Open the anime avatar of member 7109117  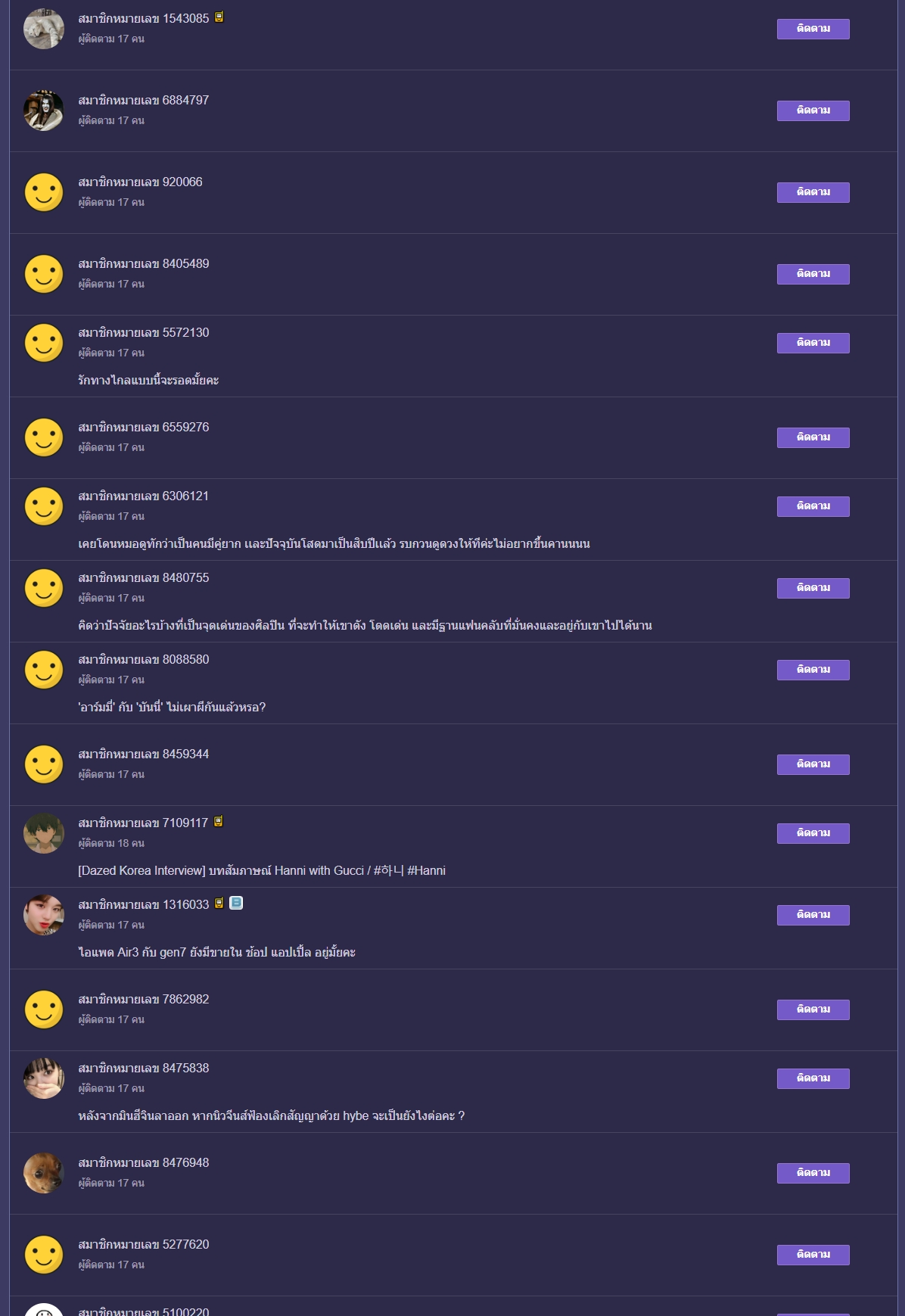point(44,833)
